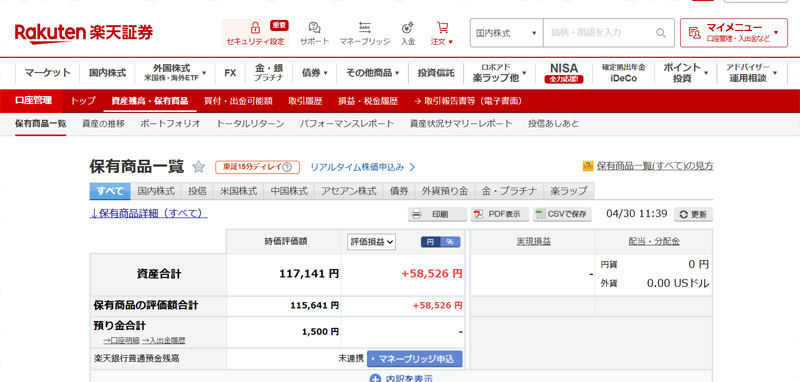Click the search magnifier icon
The image size is (800, 382).
(x=661, y=33)
